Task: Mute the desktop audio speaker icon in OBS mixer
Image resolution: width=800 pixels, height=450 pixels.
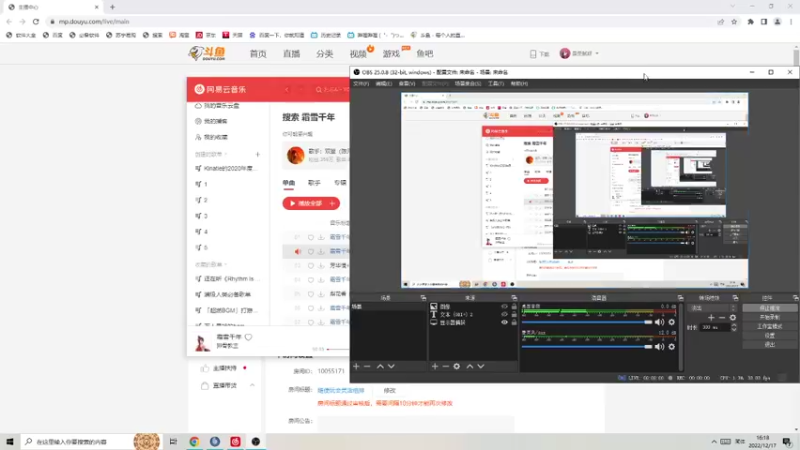Action: pyautogui.click(x=660, y=322)
